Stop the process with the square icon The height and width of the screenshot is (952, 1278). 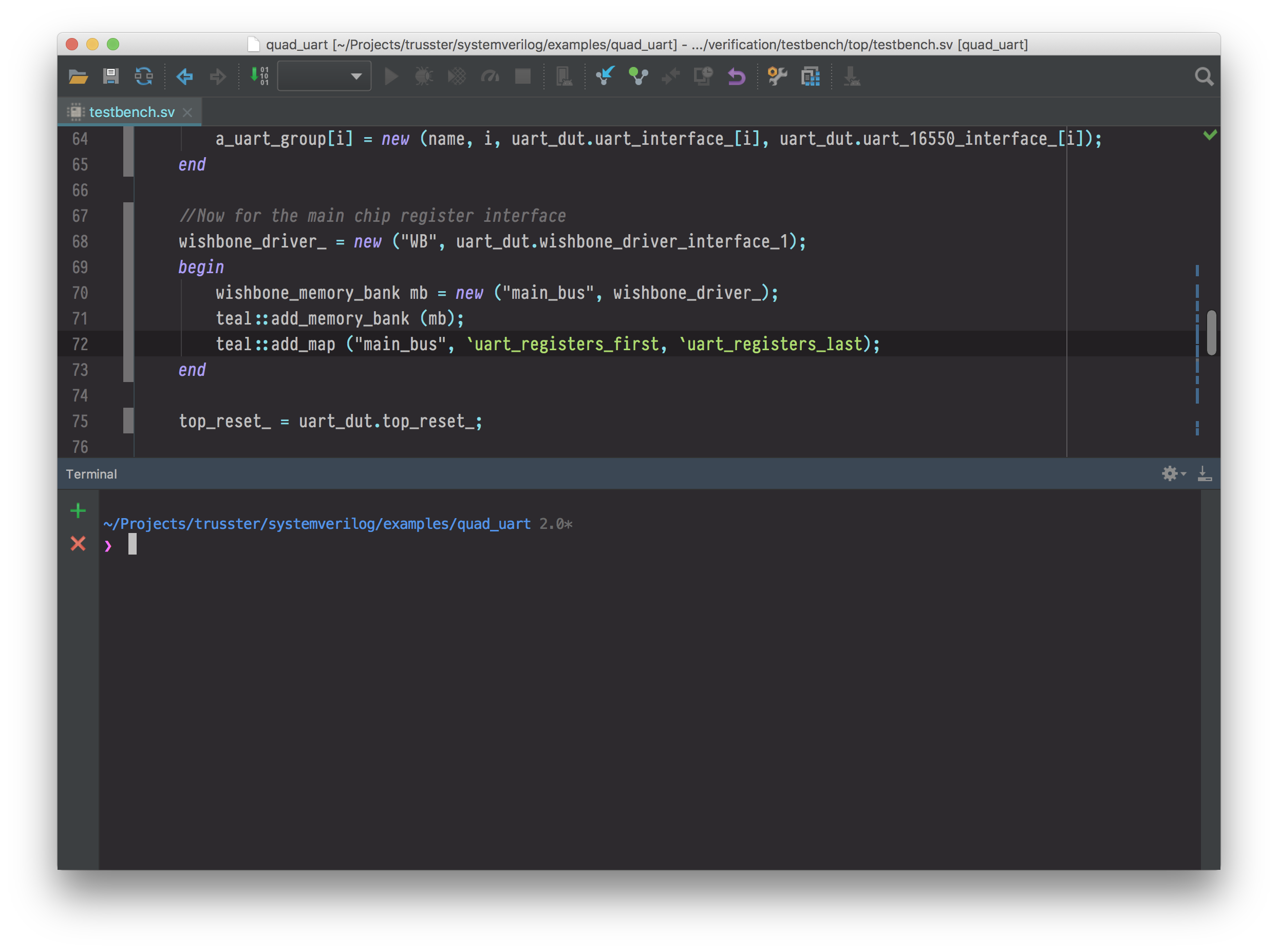[523, 76]
